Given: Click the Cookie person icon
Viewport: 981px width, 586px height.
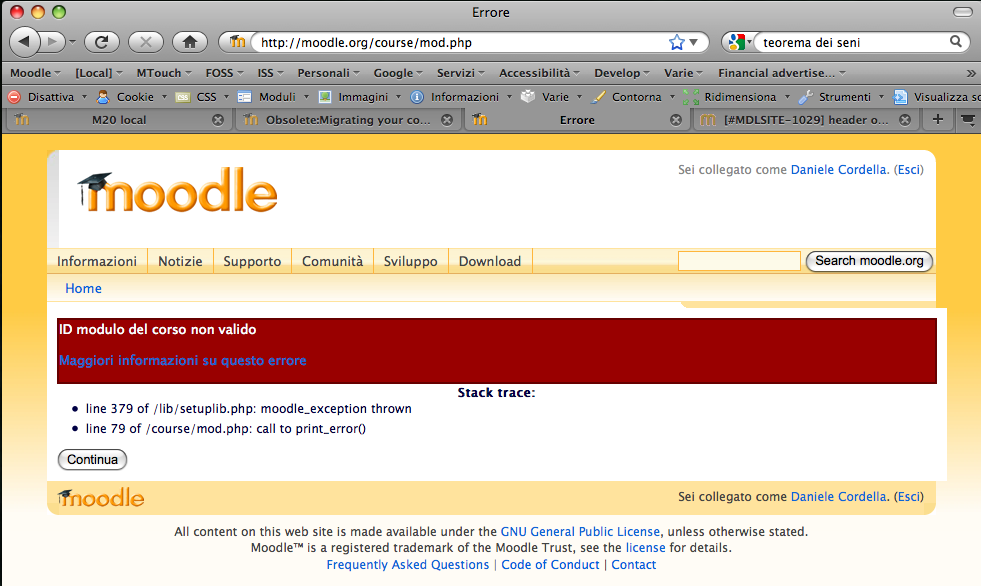Looking at the screenshot, I should [103, 96].
